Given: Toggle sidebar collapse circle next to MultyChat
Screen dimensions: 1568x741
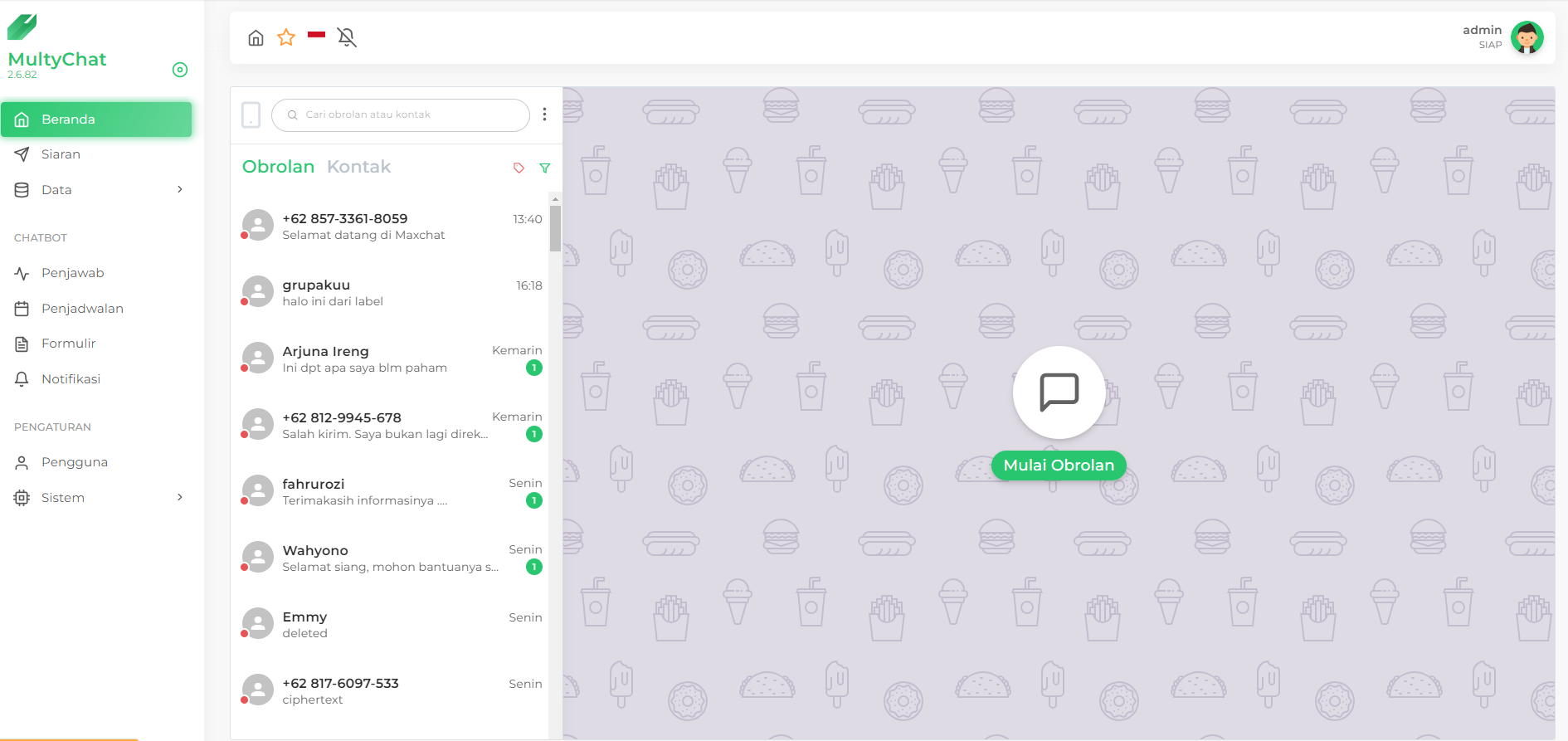Looking at the screenshot, I should (180, 70).
